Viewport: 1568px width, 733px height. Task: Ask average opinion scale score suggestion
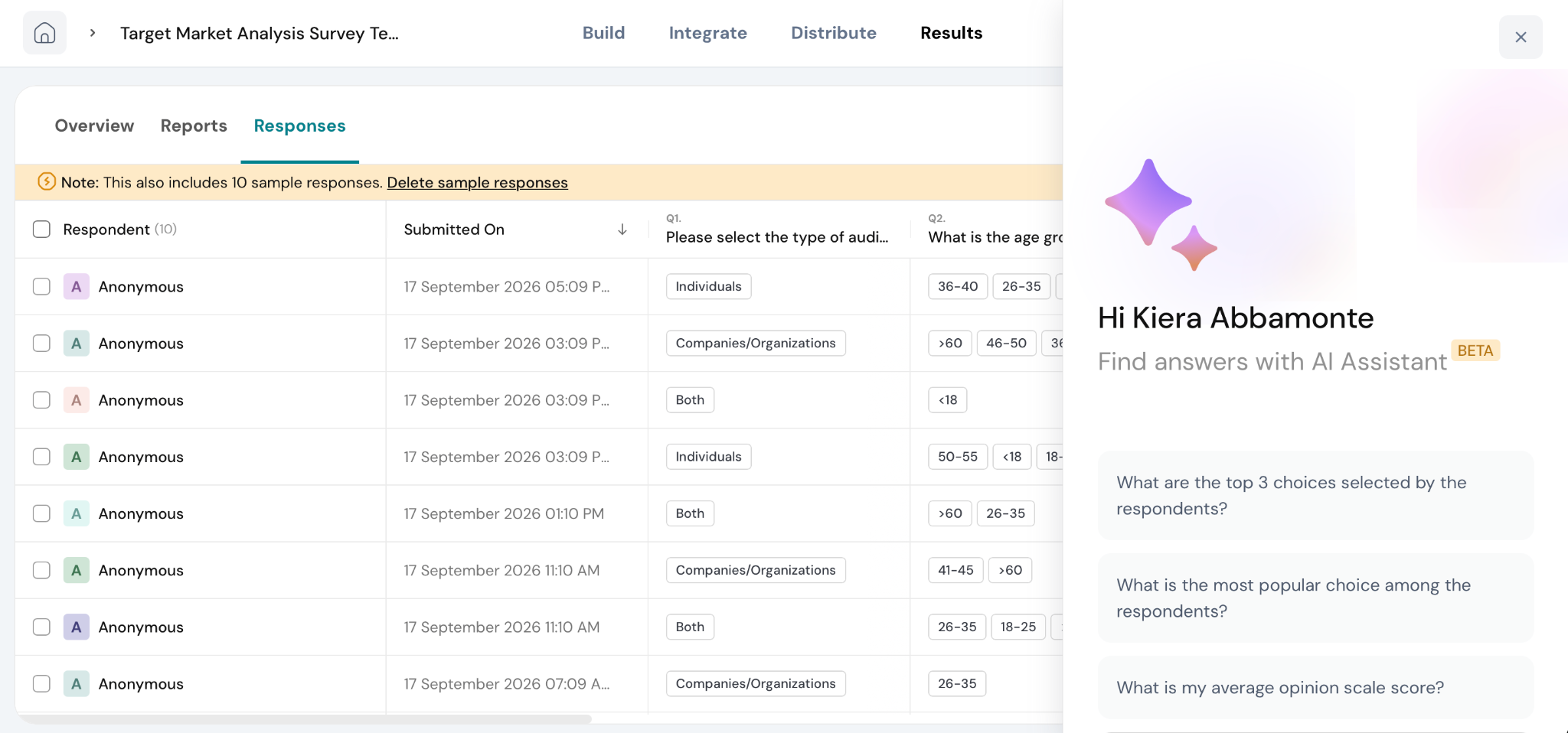(x=1315, y=687)
